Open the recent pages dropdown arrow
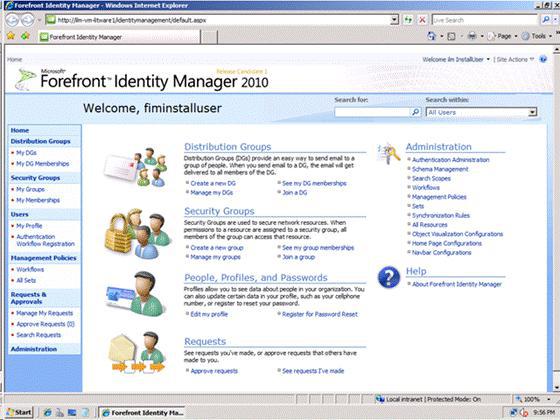The width and height of the screenshot is (560, 420). click(x=39, y=20)
